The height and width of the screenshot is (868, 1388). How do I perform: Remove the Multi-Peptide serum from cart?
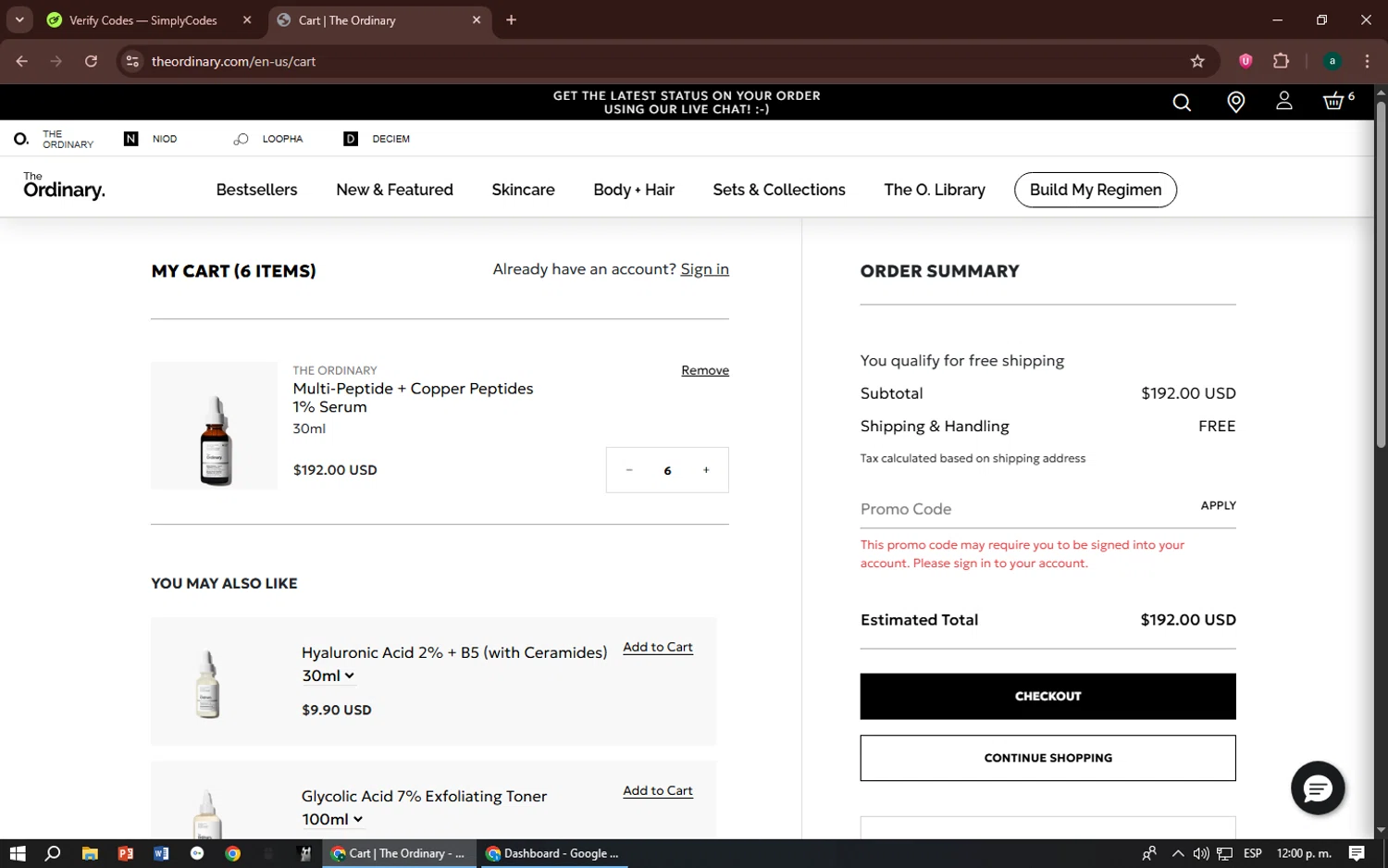(705, 370)
